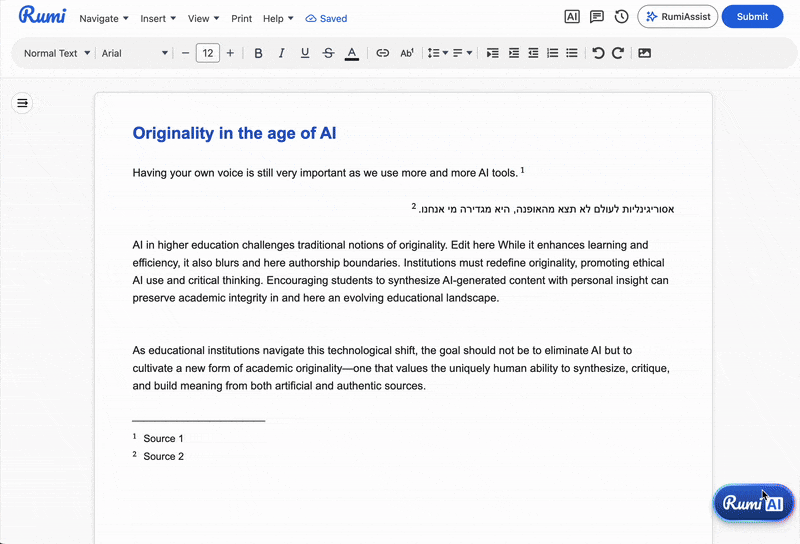Open the text color picker

click(352, 53)
